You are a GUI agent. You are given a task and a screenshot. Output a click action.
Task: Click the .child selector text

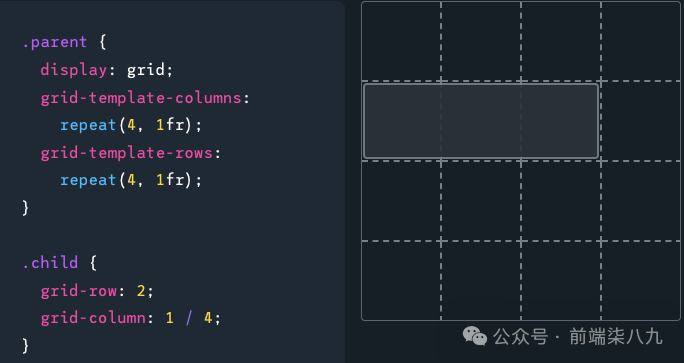coord(50,263)
